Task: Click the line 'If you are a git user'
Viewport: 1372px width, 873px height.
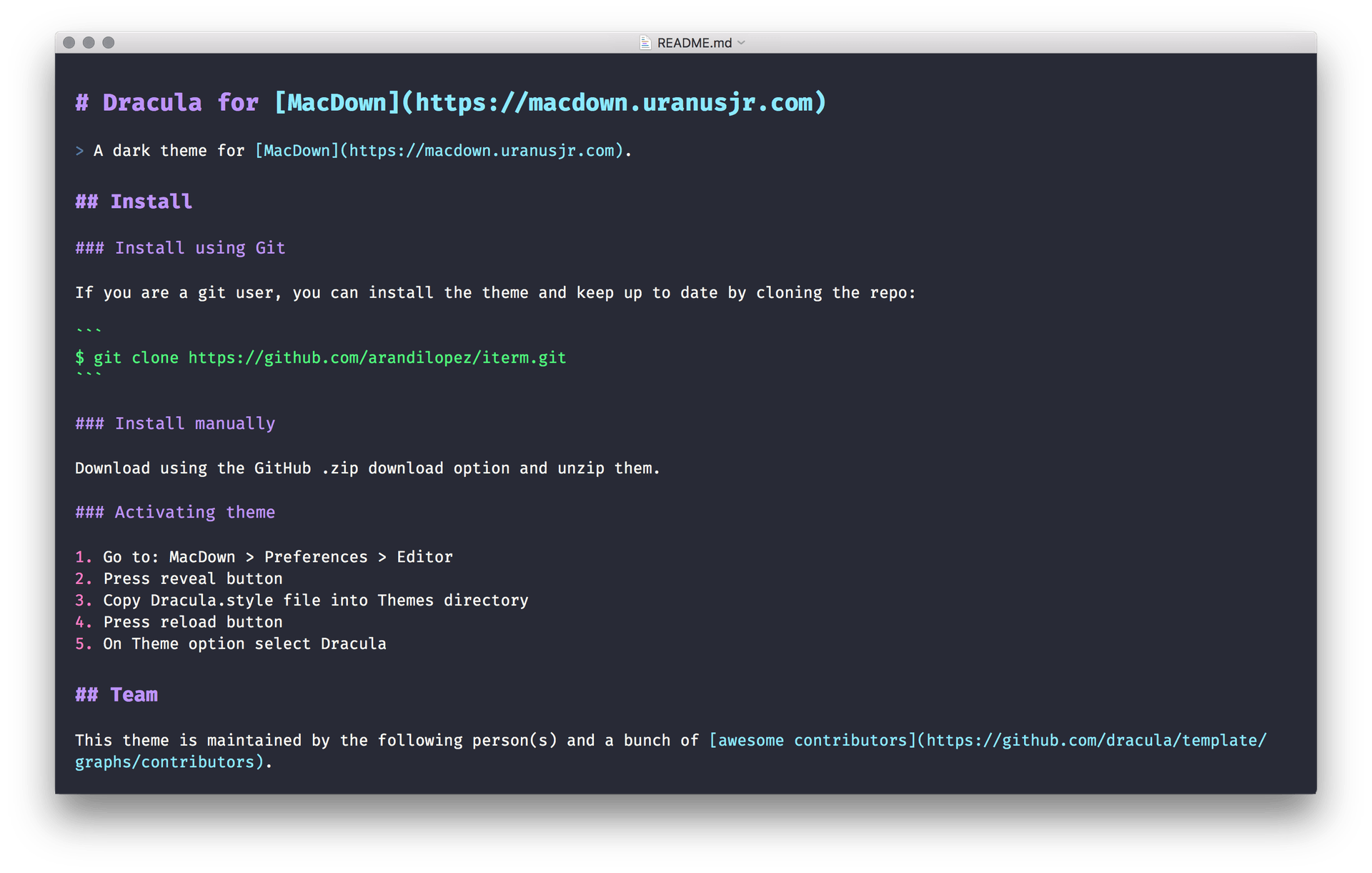Action: 495,293
